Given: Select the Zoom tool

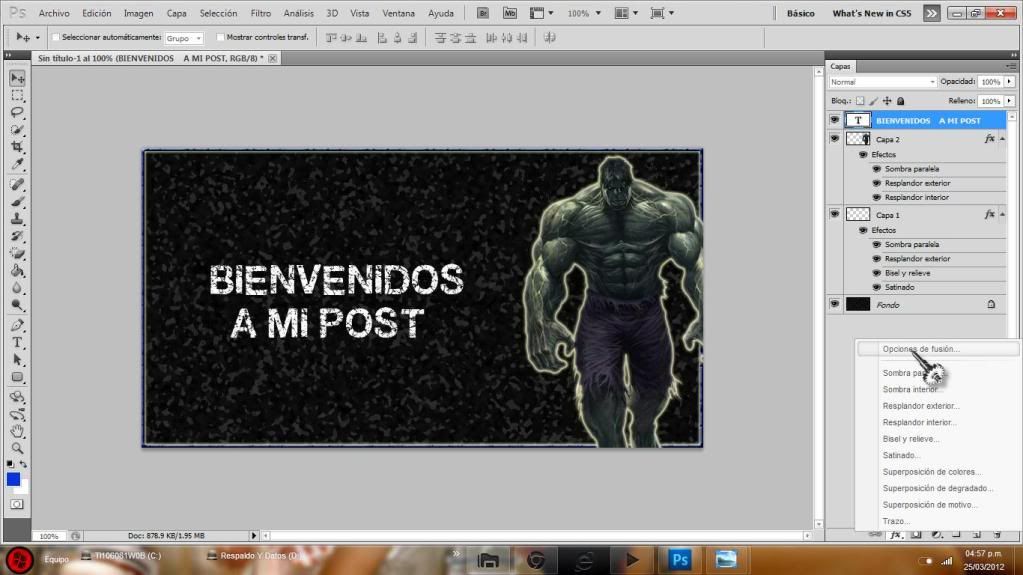Looking at the screenshot, I should pyautogui.click(x=18, y=448).
